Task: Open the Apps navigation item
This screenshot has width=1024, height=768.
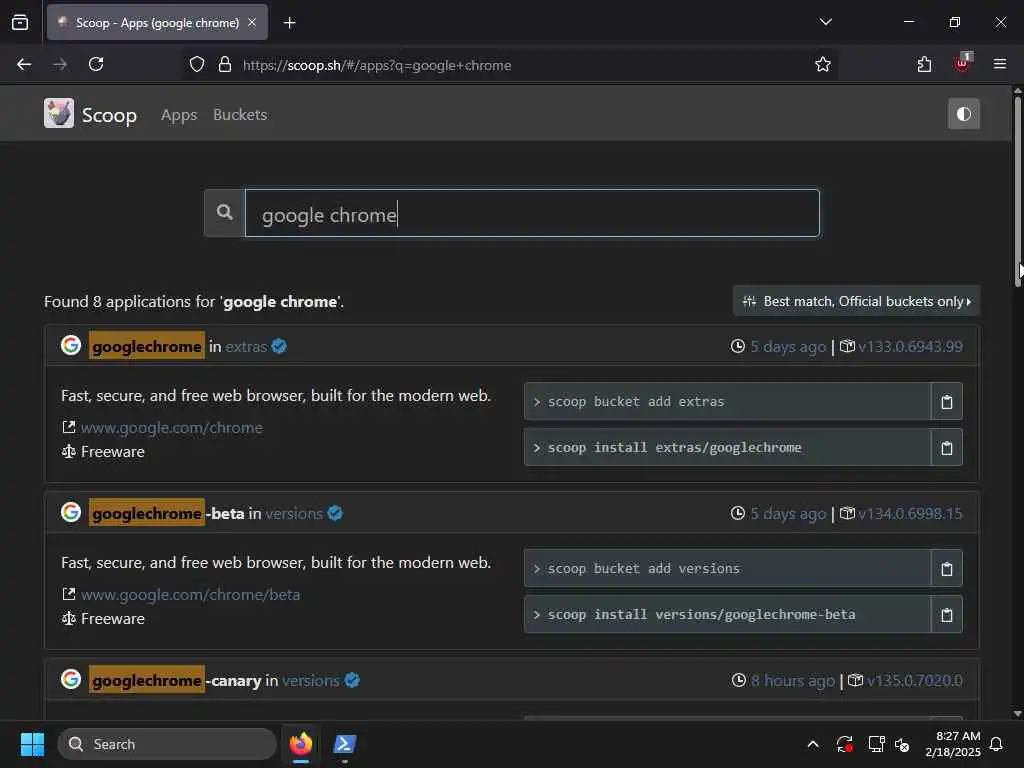Action: click(x=179, y=115)
